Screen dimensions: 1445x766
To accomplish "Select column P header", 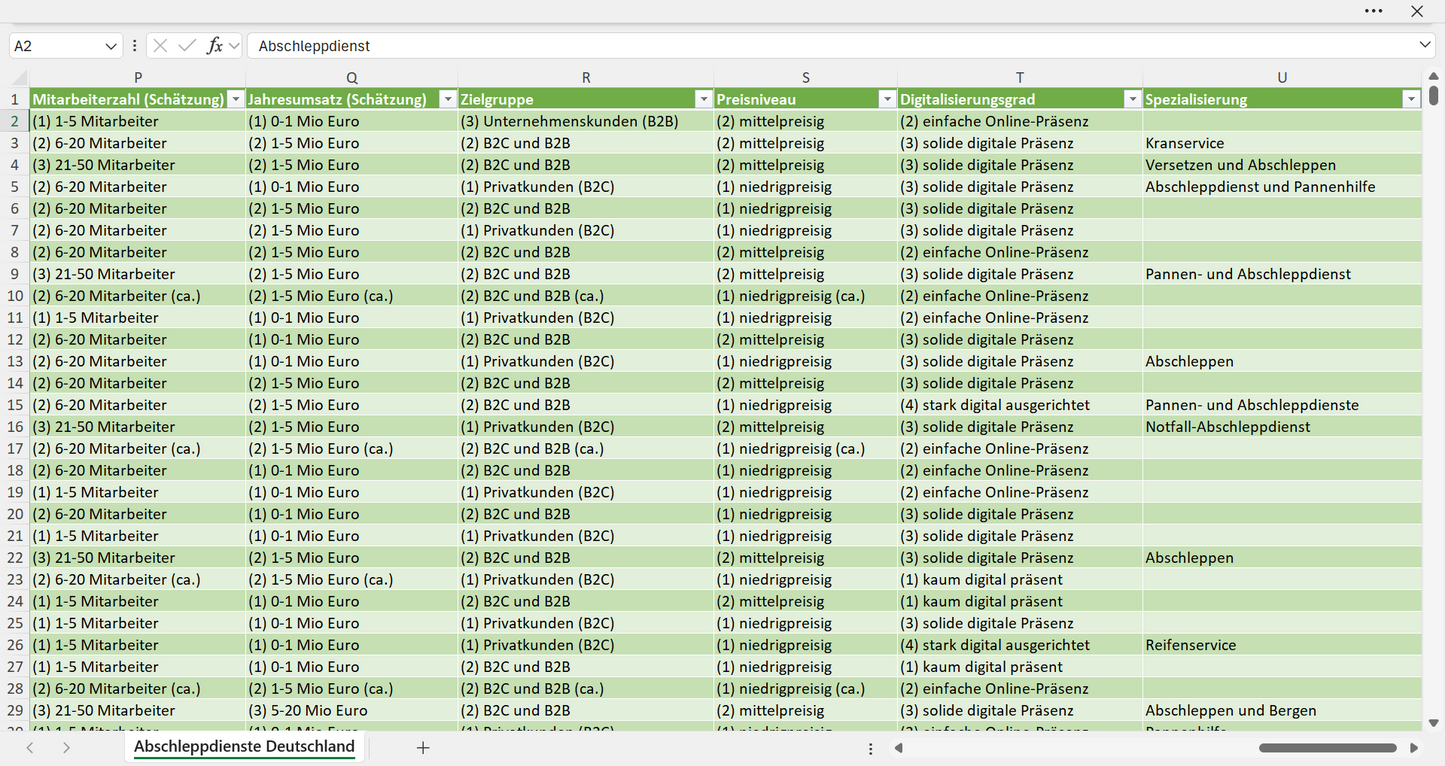I will (138, 77).
